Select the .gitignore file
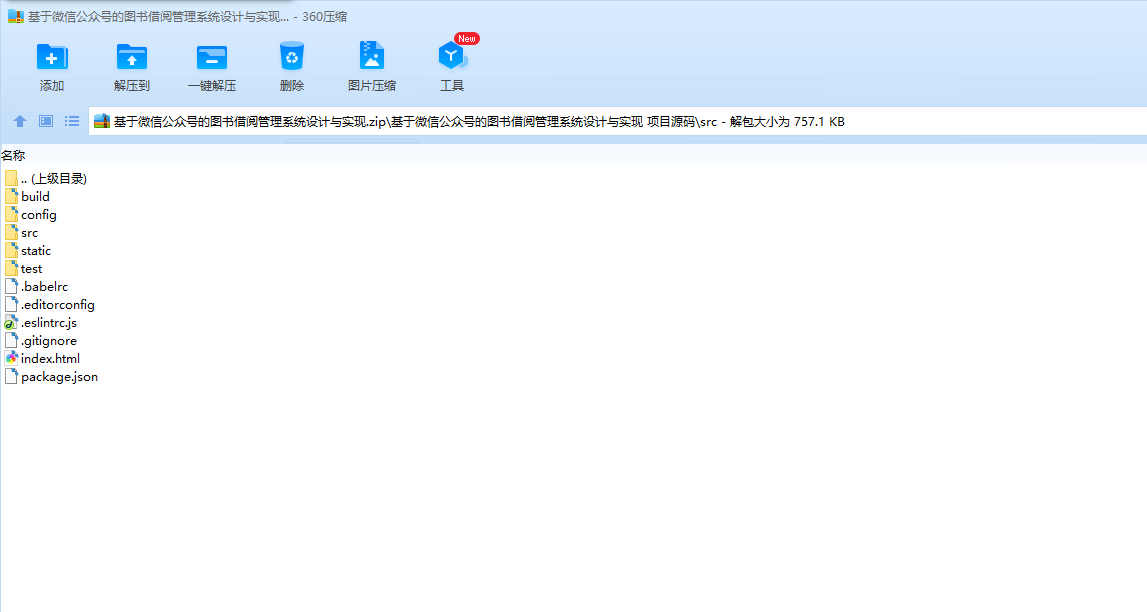 pyautogui.click(x=40, y=341)
